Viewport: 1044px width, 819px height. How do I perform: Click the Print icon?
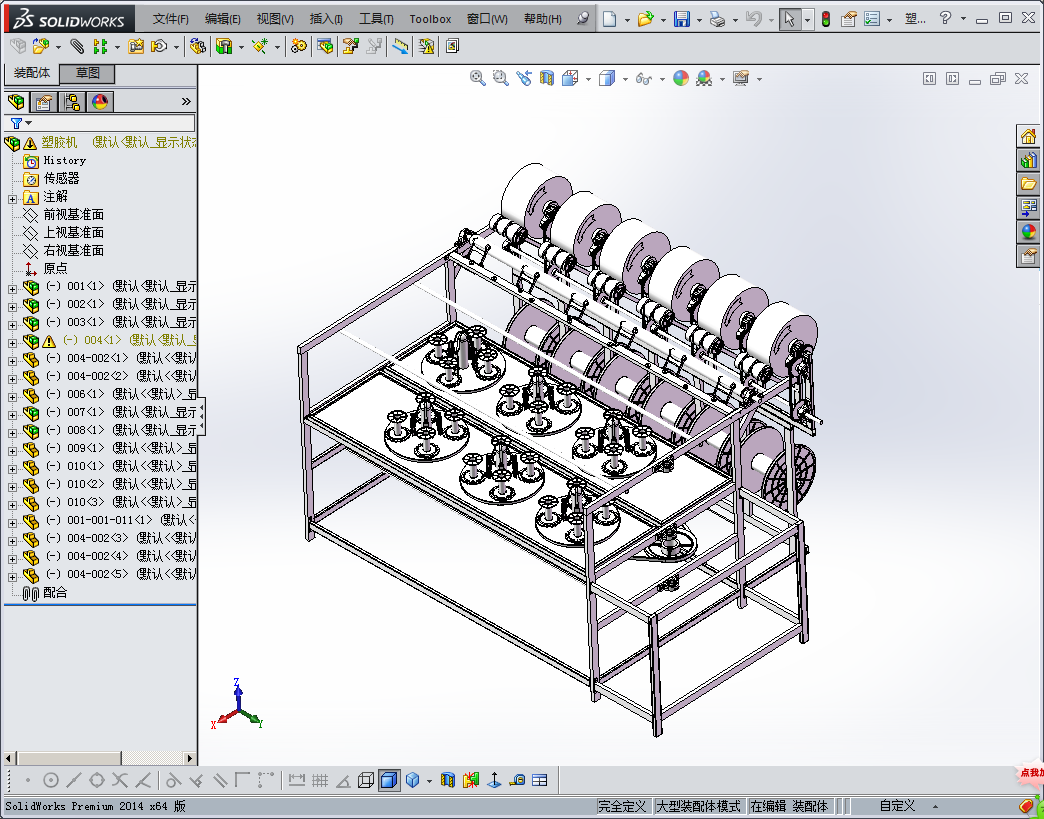click(x=717, y=19)
